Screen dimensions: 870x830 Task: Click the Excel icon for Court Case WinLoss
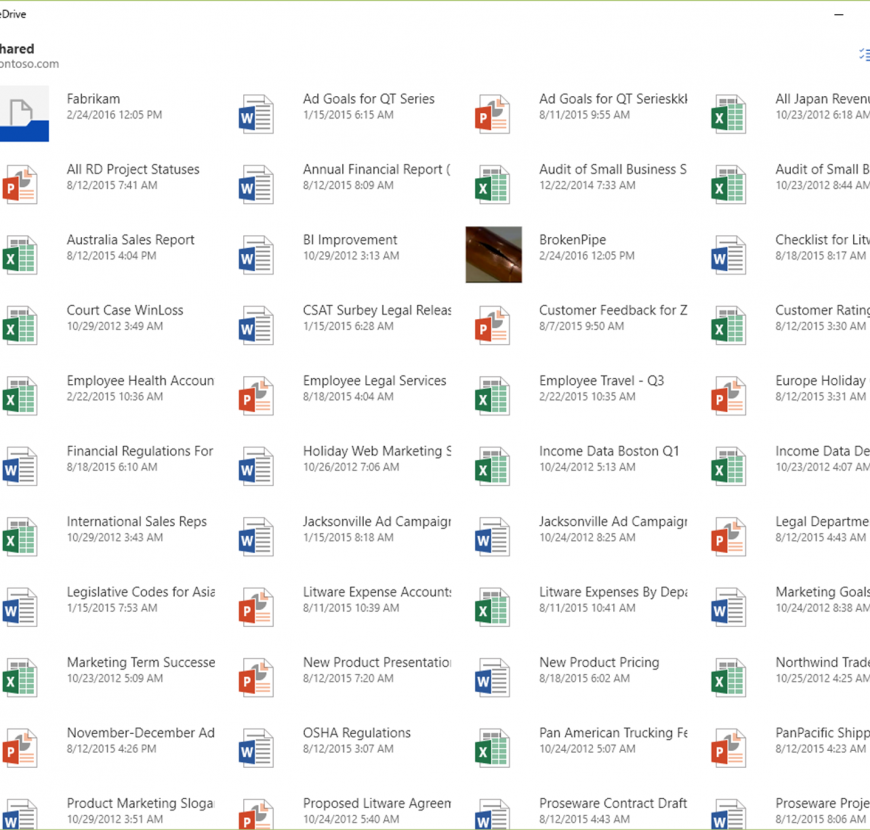pos(20,326)
